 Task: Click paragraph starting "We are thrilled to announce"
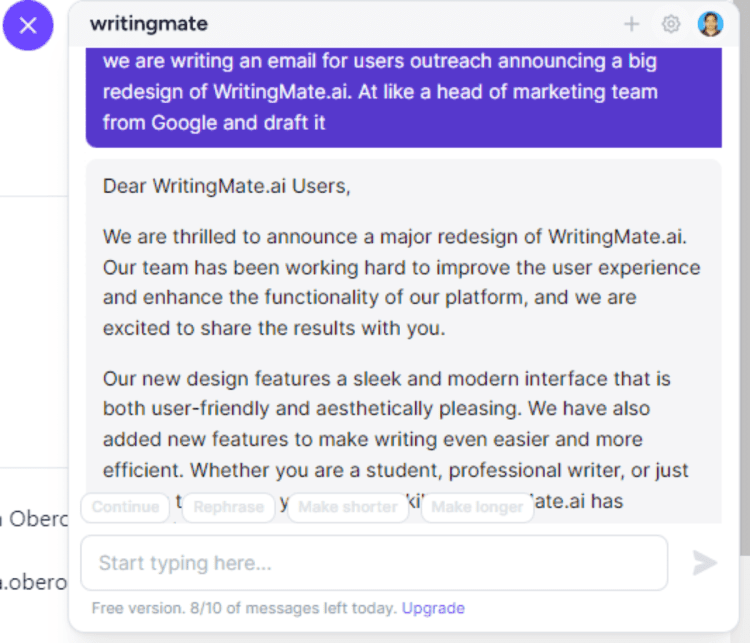(402, 282)
